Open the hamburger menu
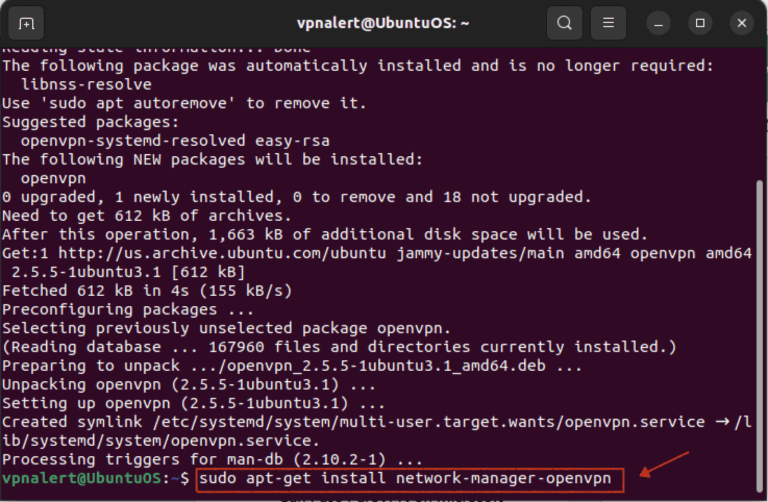The height and width of the screenshot is (502, 768). [607, 22]
